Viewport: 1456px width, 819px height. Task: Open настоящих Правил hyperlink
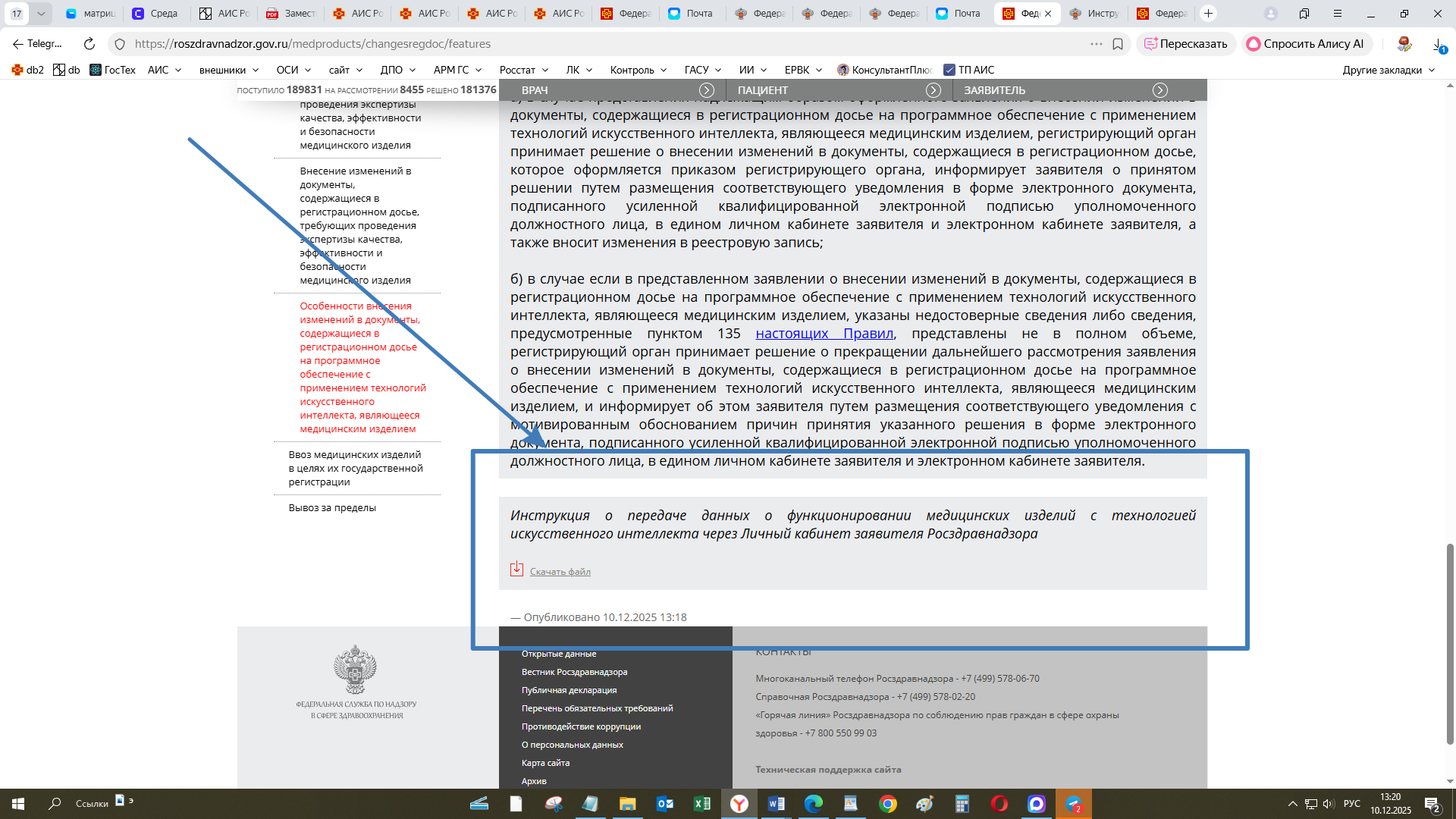point(824,334)
